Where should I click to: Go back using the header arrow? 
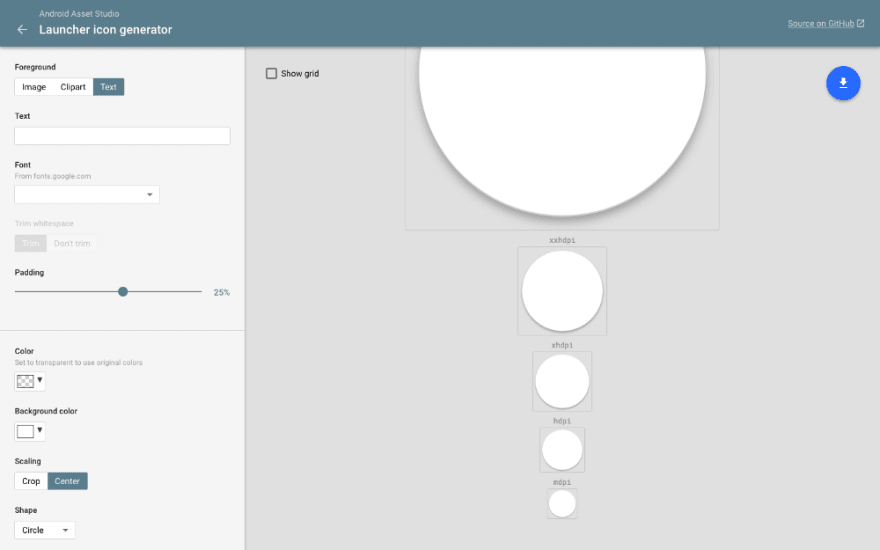click(22, 30)
